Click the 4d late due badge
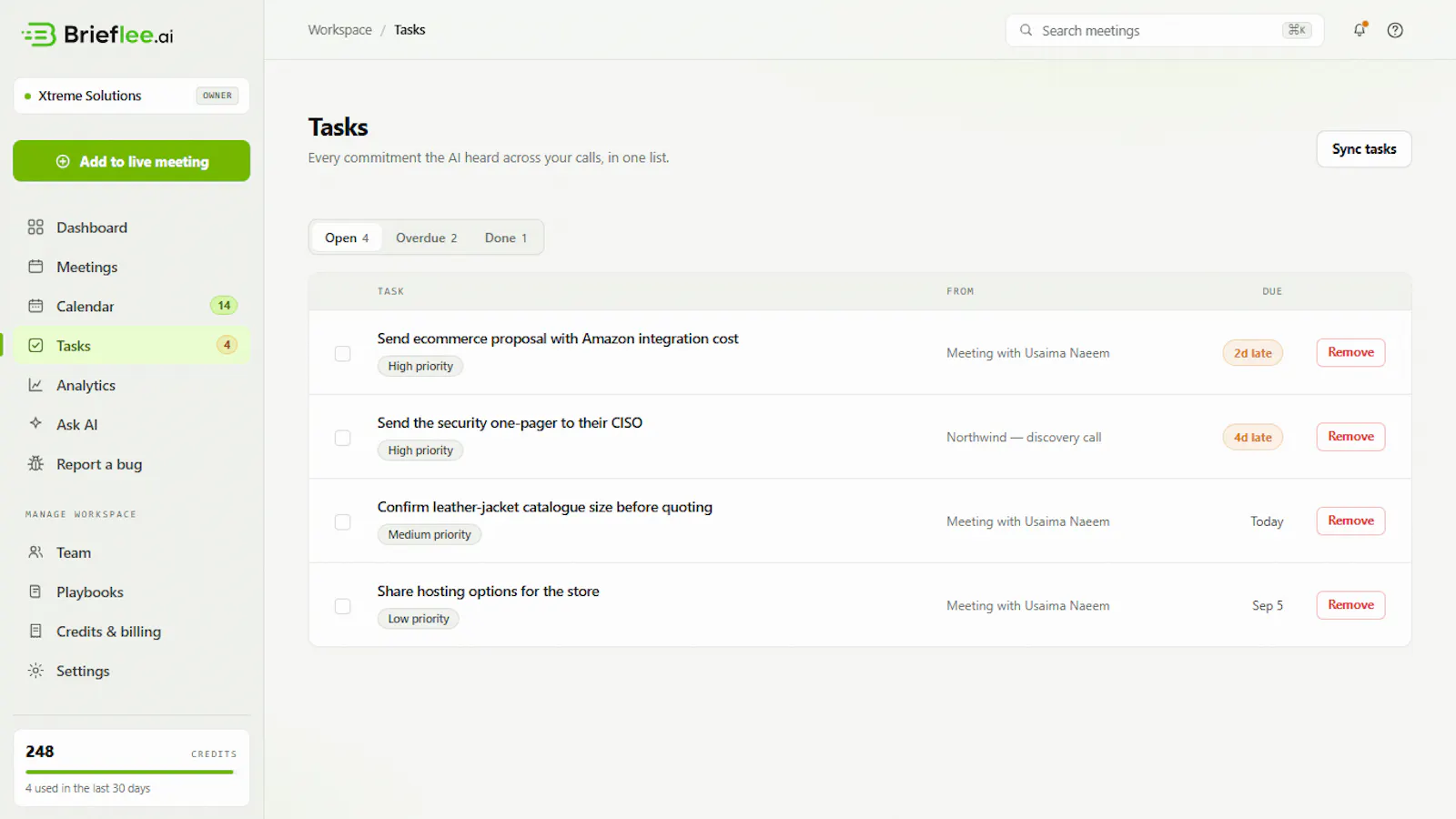The width and height of the screenshot is (1456, 819). point(1252,438)
